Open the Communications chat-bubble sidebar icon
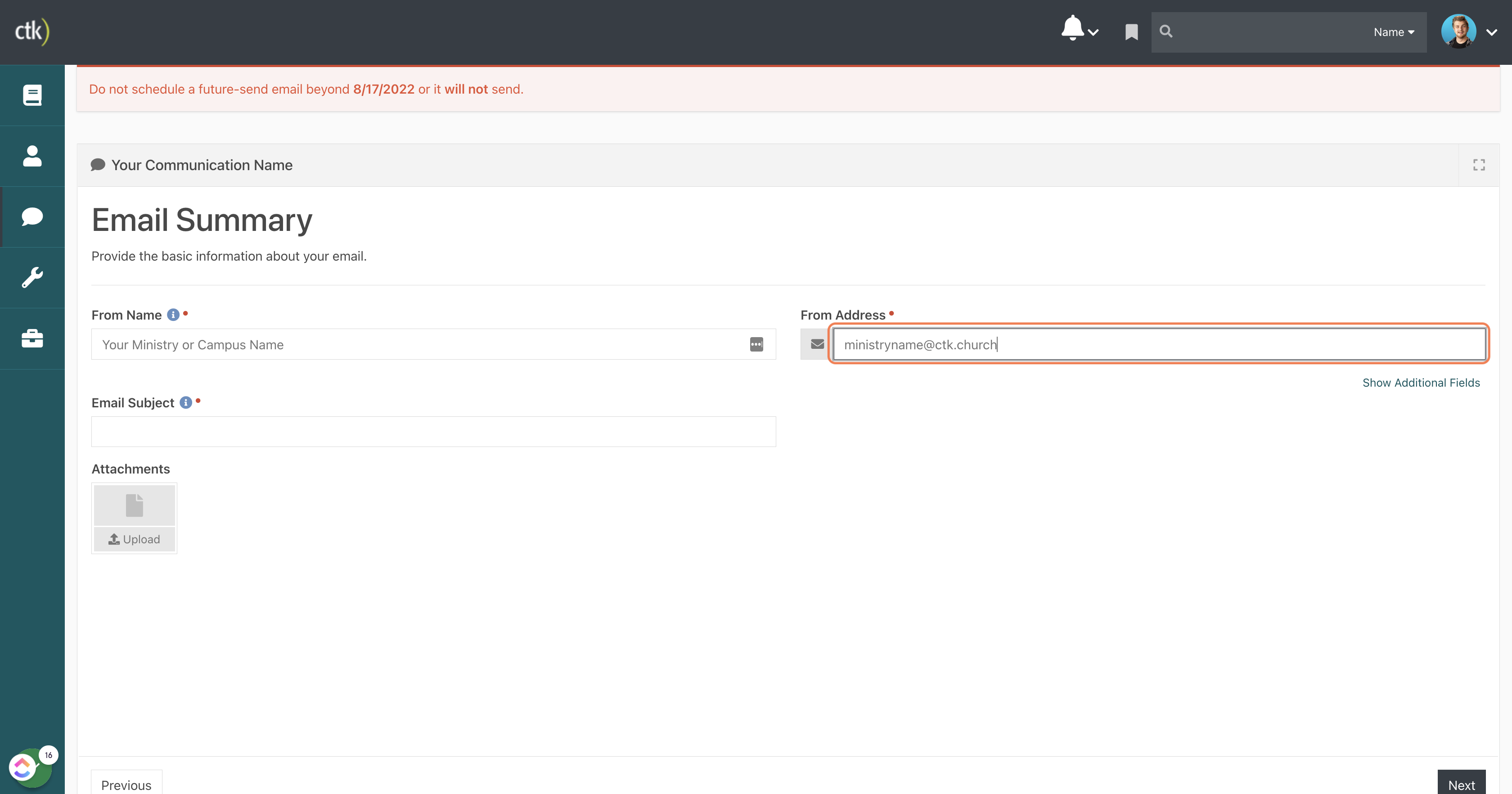 32,217
